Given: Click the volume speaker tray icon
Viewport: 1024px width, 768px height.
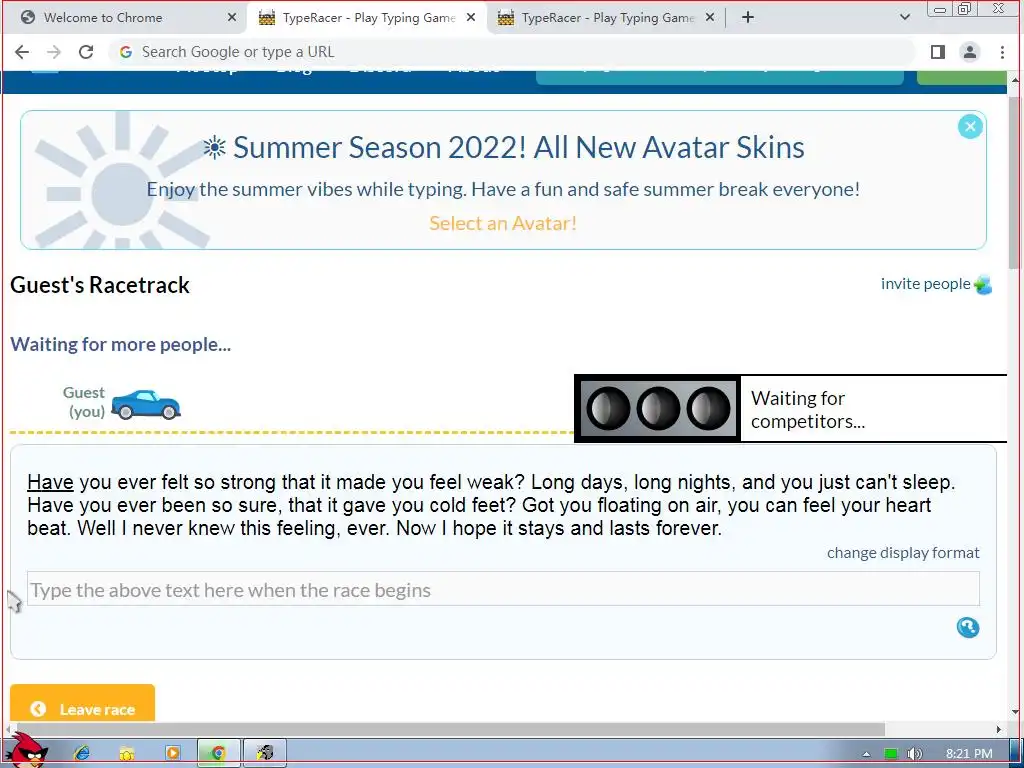Looking at the screenshot, I should (x=914, y=754).
